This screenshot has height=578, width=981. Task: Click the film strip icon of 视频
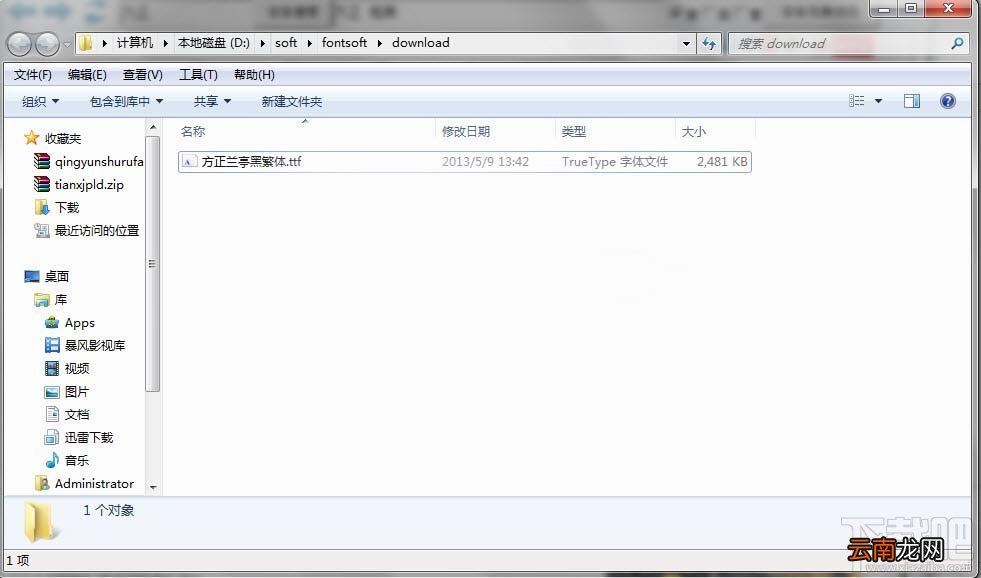(x=52, y=368)
